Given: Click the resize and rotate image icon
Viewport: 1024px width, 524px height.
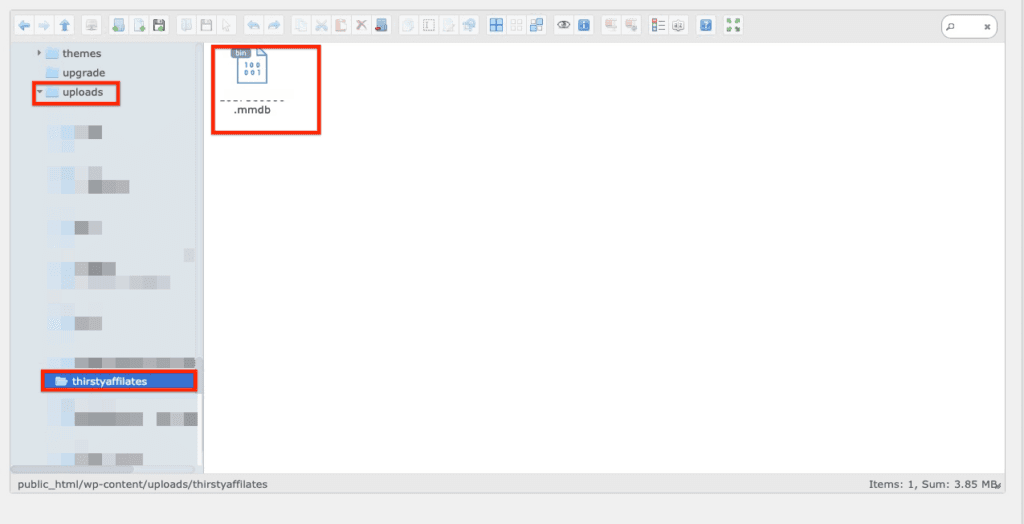Looking at the screenshot, I should click(469, 25).
